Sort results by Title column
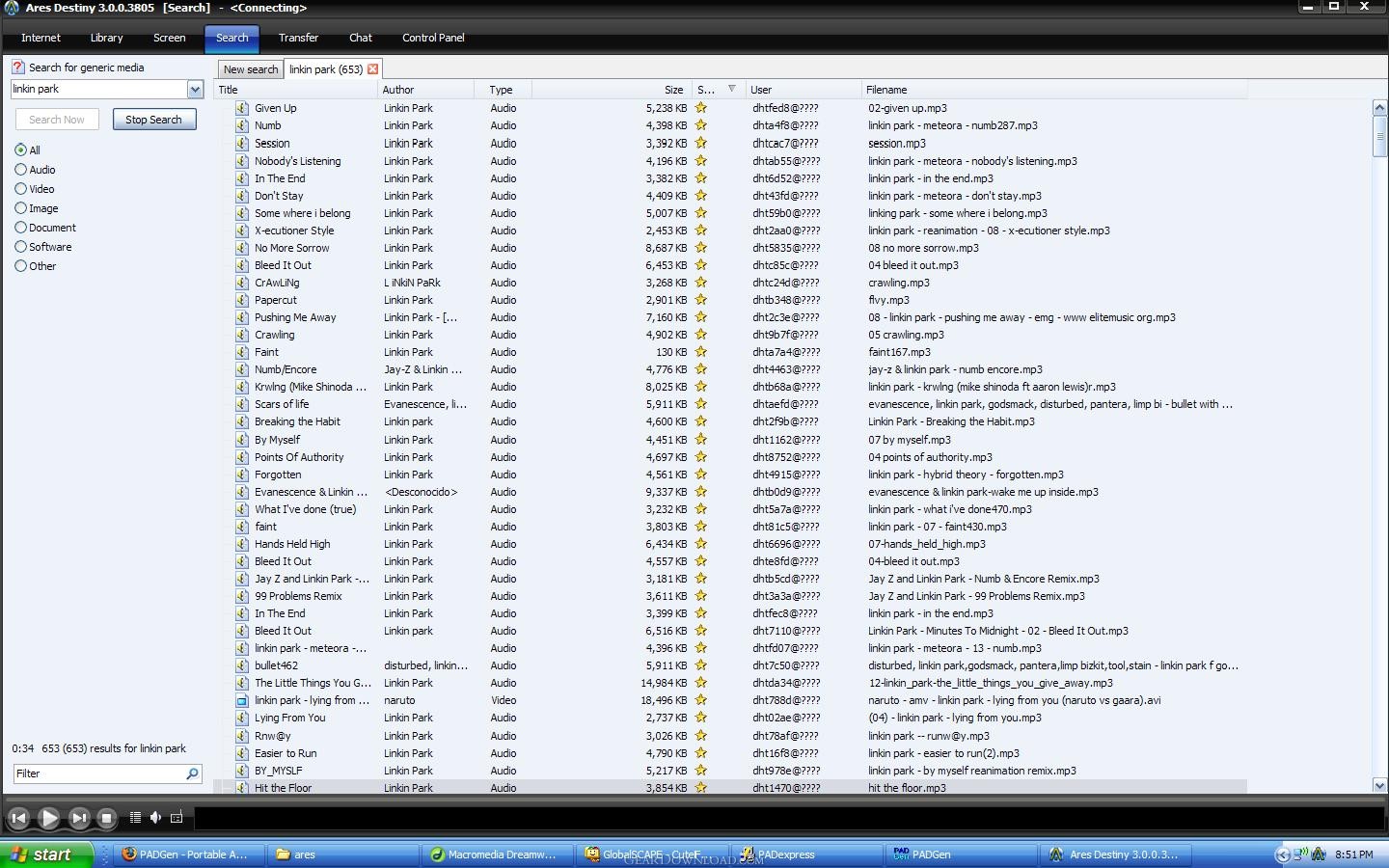Screen dimensions: 1389x868 click(x=296, y=90)
